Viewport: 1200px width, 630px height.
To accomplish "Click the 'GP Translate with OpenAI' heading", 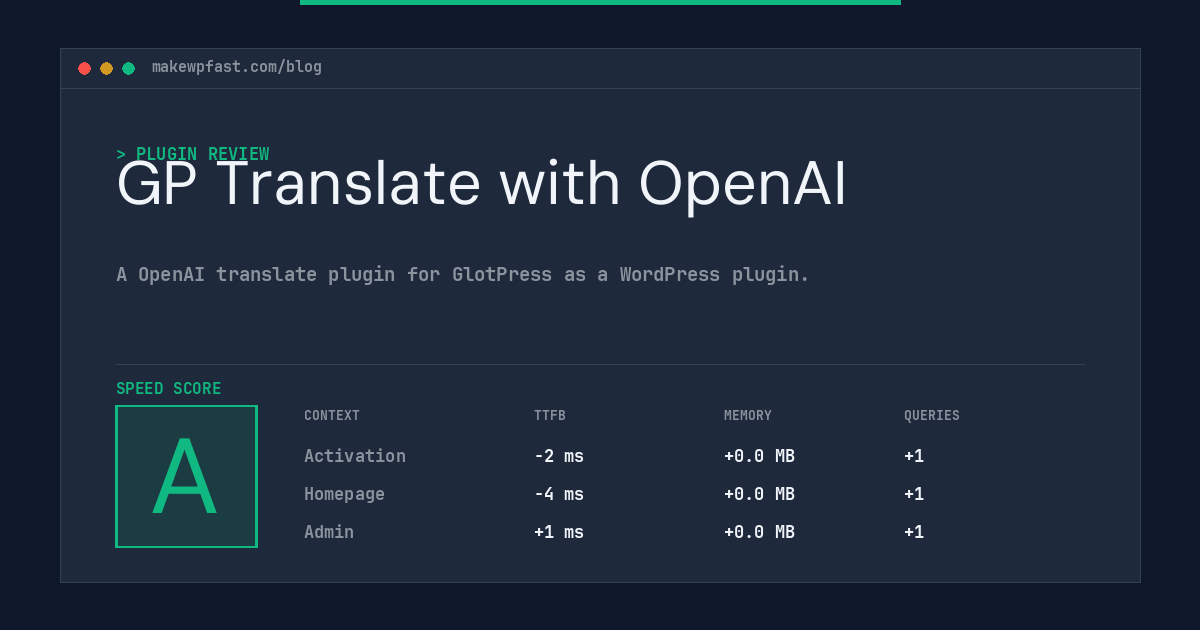I will 481,184.
